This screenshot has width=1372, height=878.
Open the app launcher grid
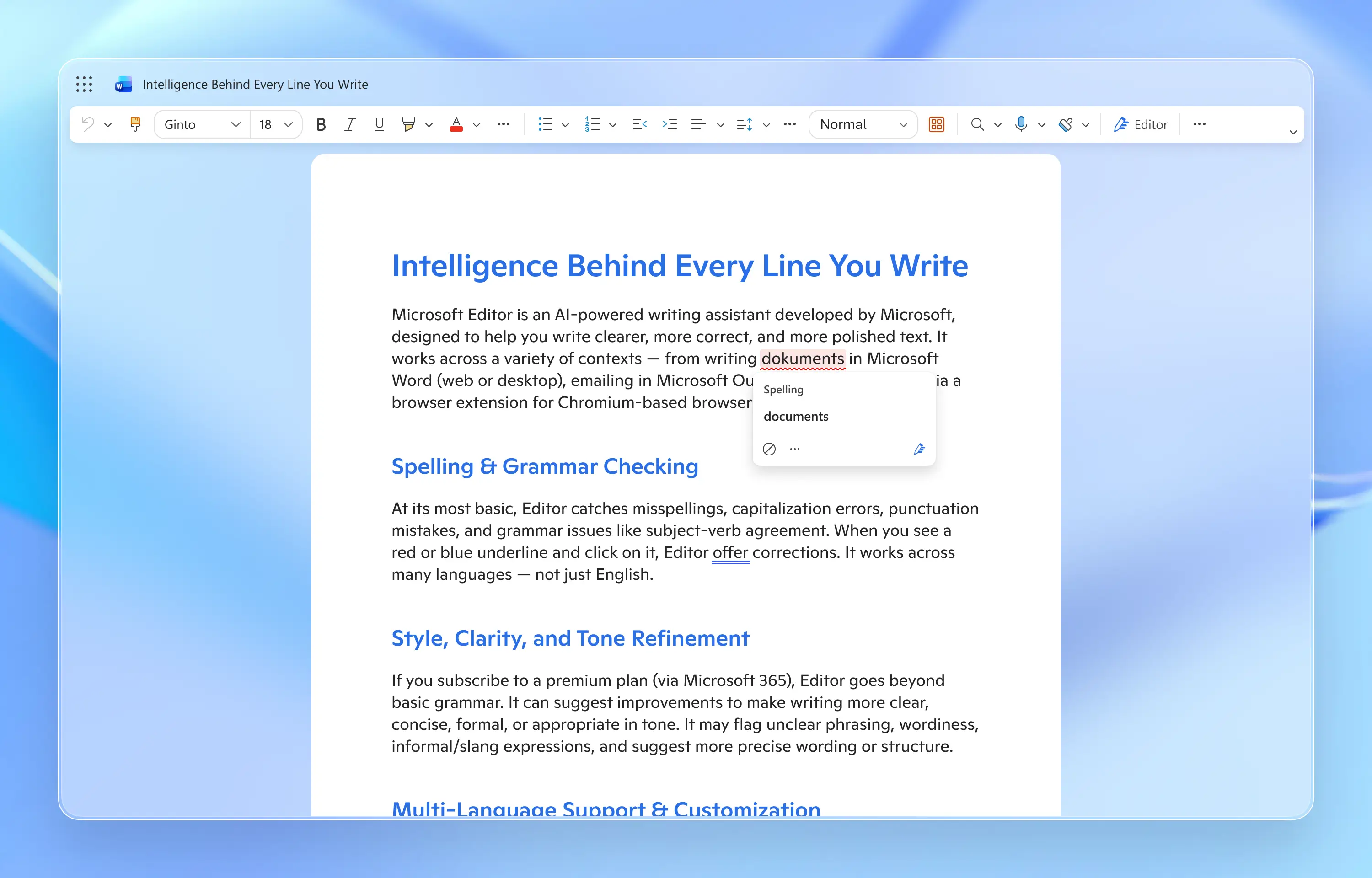point(84,85)
